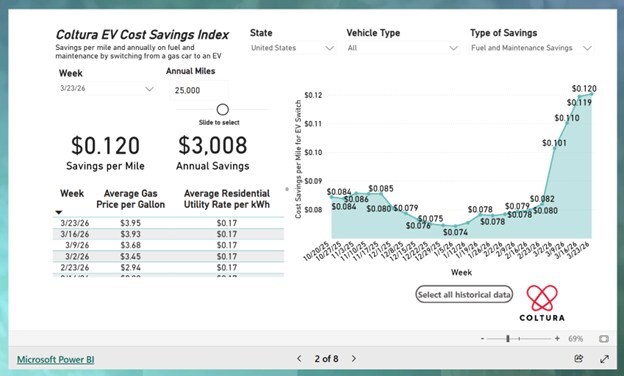This screenshot has height=376, width=624.
Task: Click the Coltura logo
Action: (x=542, y=303)
